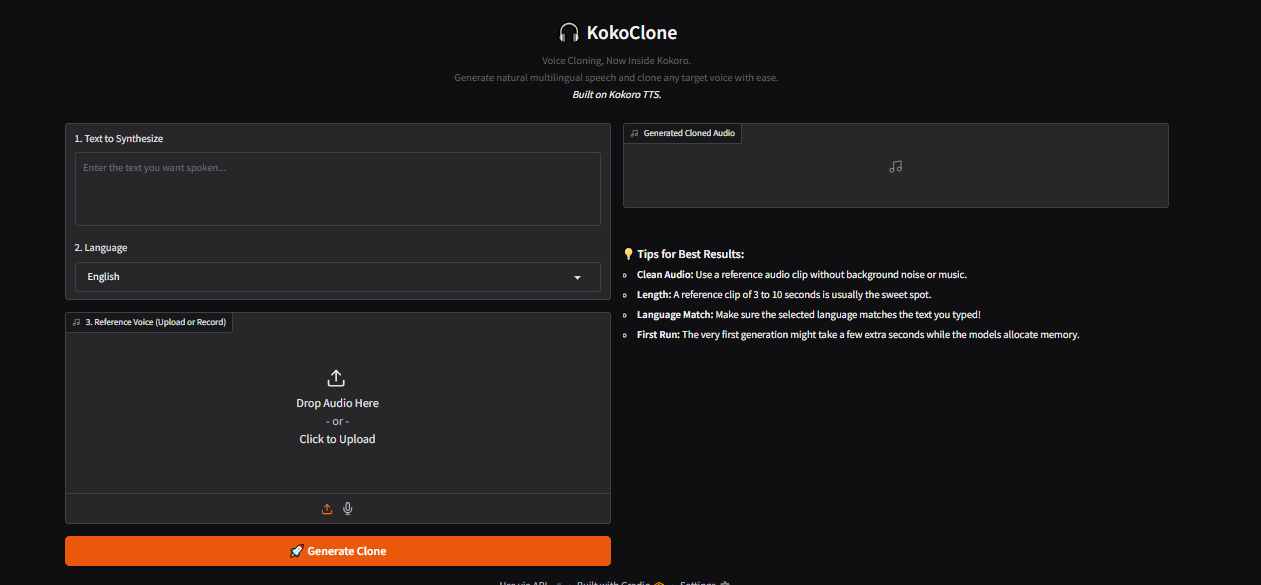
Task: Switch reference input to upload mode
Action: (x=327, y=508)
